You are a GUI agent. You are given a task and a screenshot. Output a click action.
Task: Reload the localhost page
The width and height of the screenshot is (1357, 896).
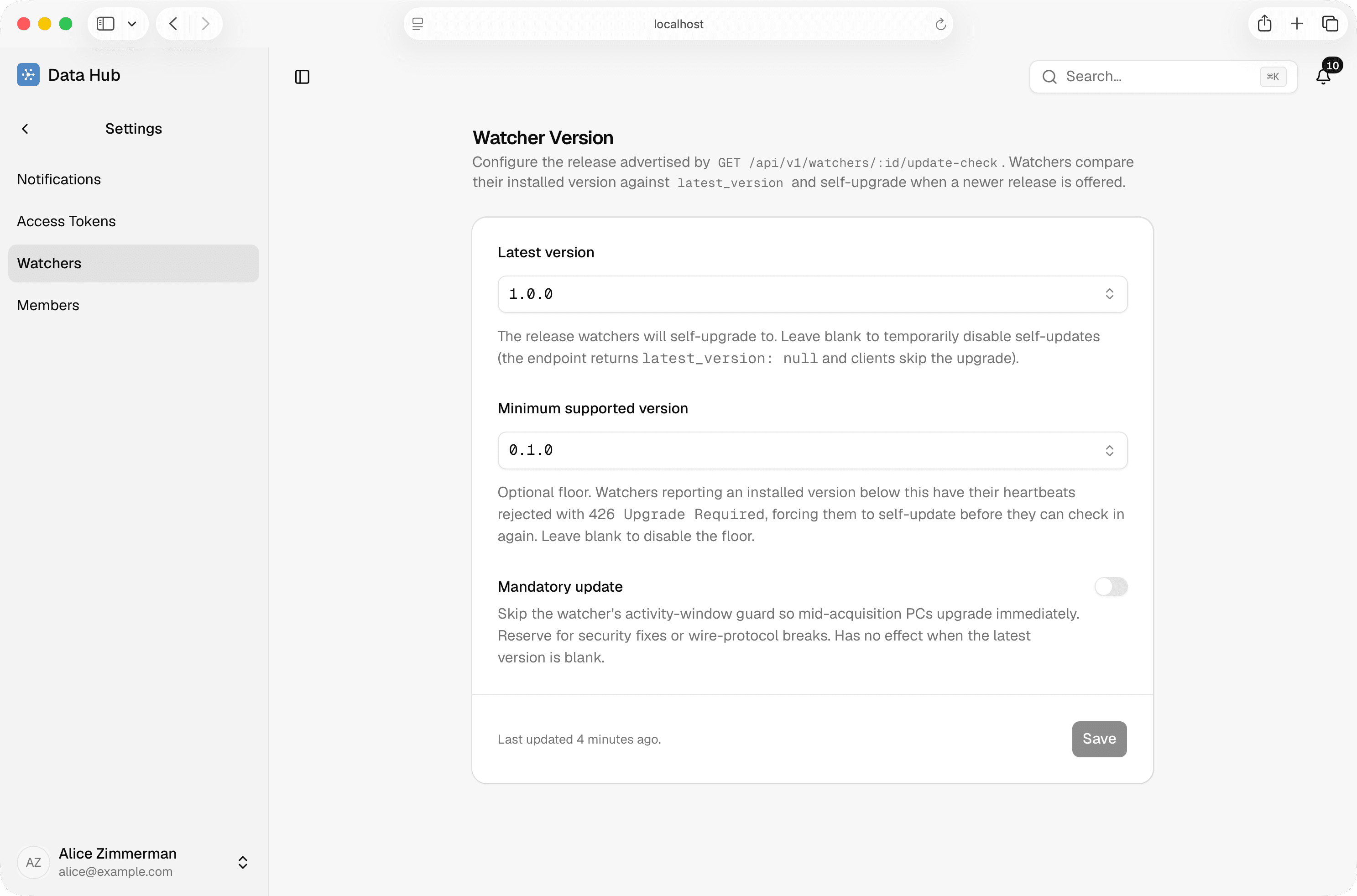pos(940,24)
